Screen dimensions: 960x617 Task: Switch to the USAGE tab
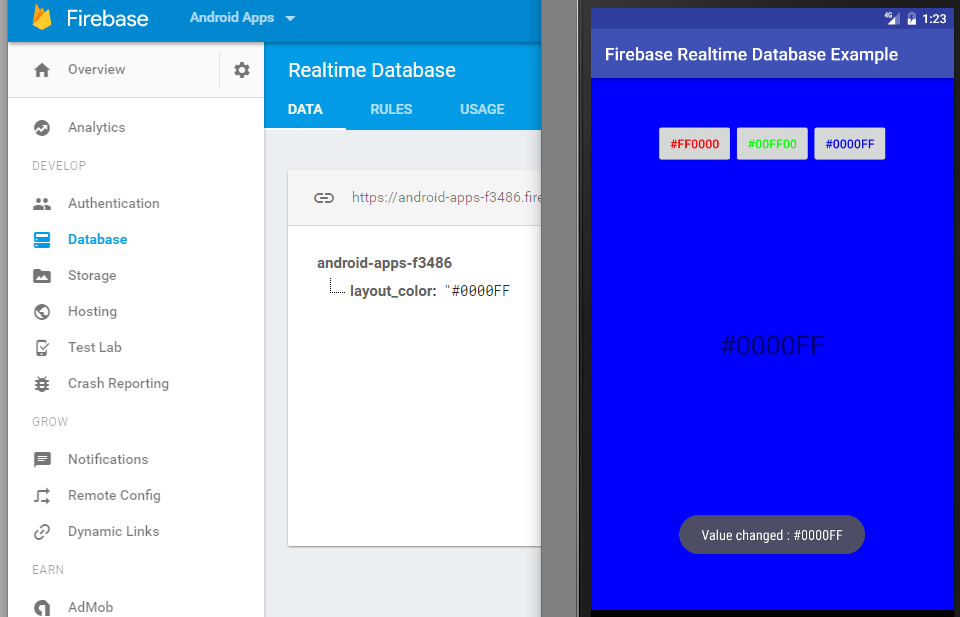[482, 110]
